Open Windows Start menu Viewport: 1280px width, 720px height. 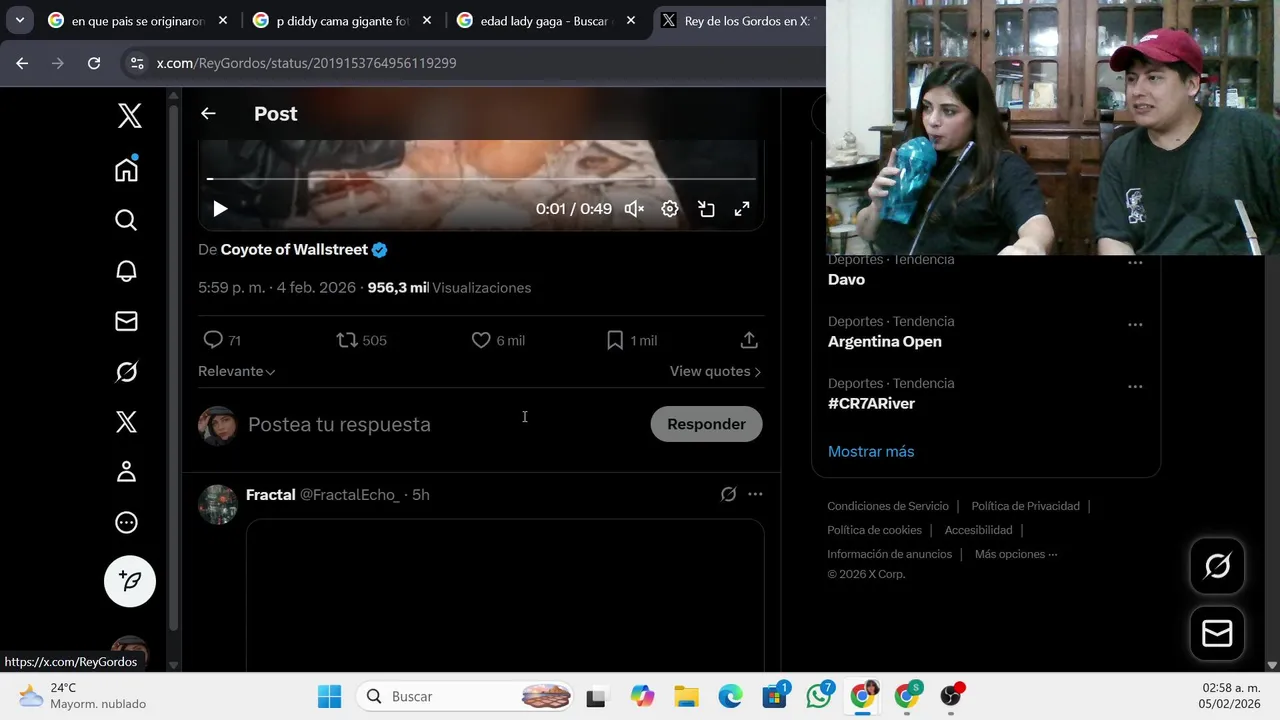coord(329,696)
